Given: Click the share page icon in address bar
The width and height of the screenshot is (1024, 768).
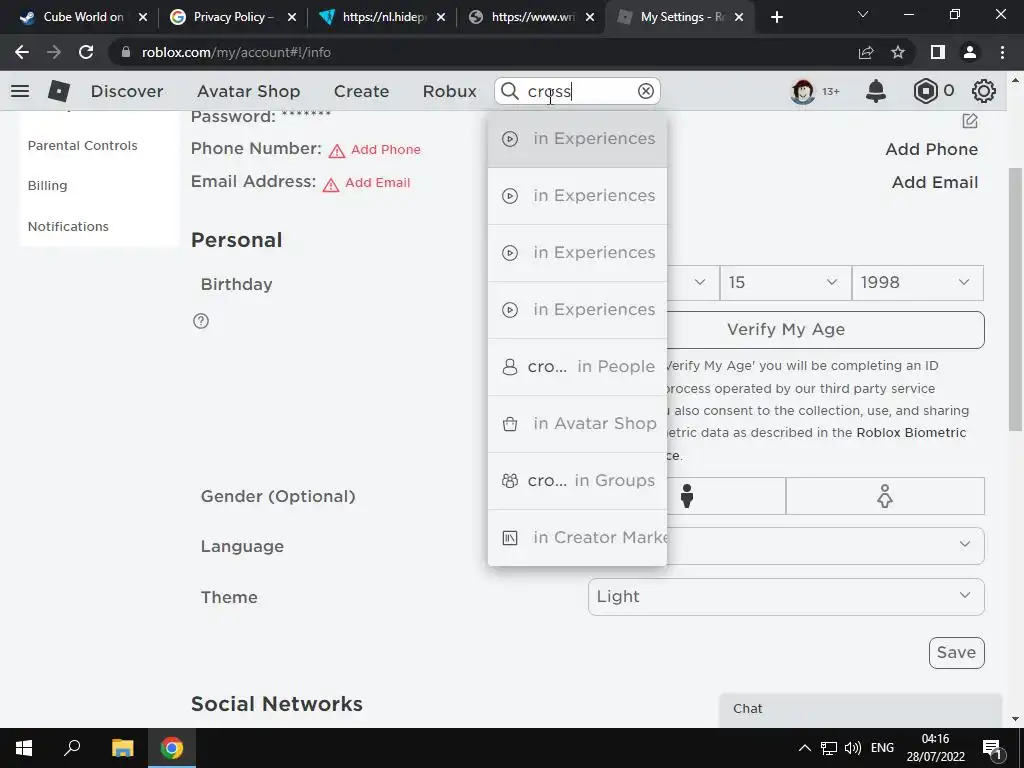Looking at the screenshot, I should pyautogui.click(x=866, y=52).
